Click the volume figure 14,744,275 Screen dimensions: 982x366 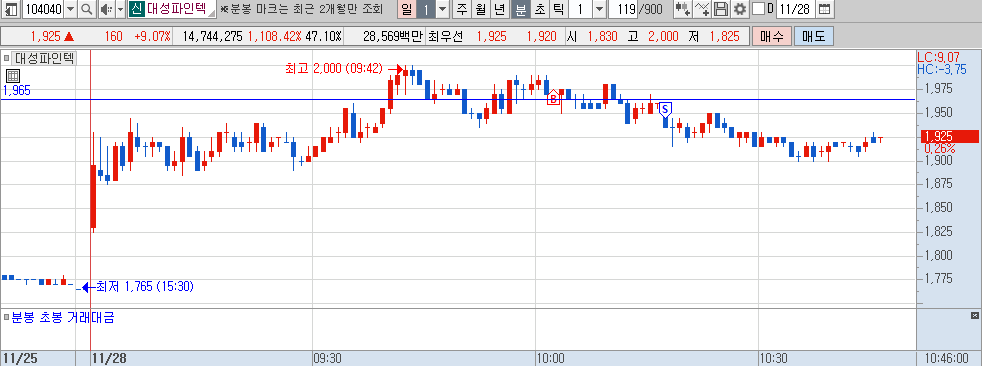(x=212, y=36)
